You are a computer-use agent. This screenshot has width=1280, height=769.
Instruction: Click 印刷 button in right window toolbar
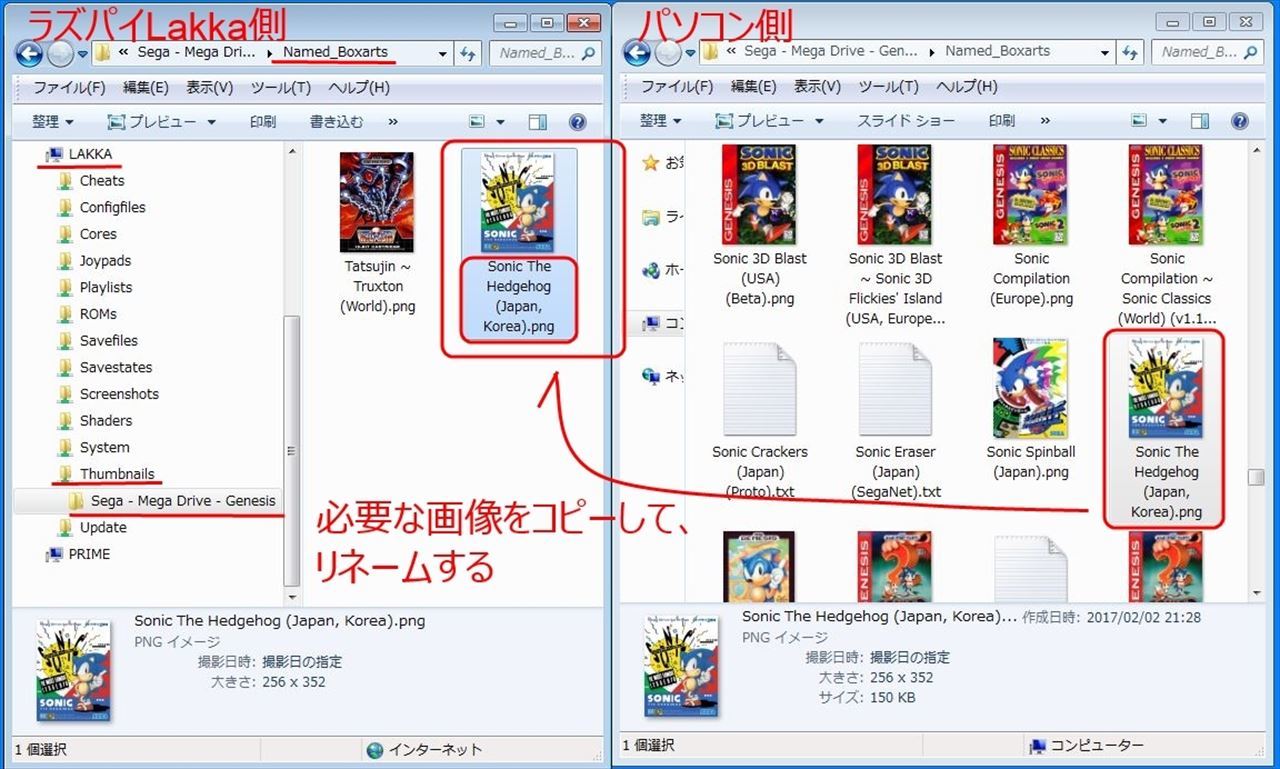1002,121
